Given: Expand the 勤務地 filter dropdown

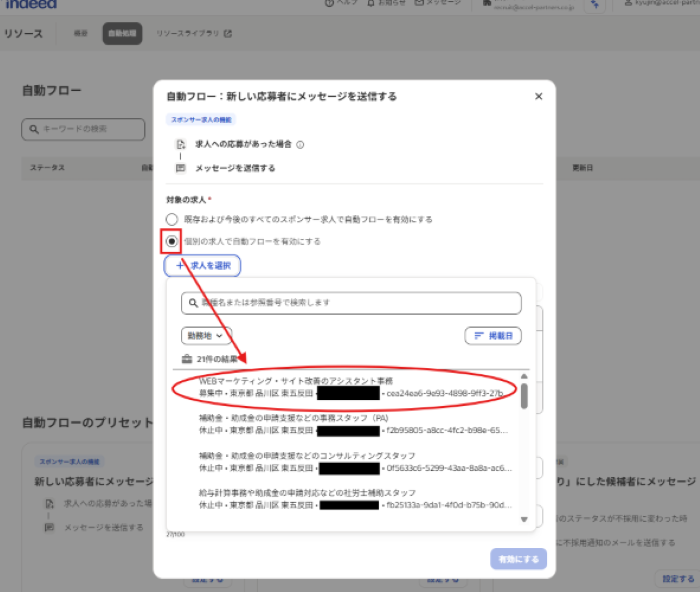Looking at the screenshot, I should [206, 336].
